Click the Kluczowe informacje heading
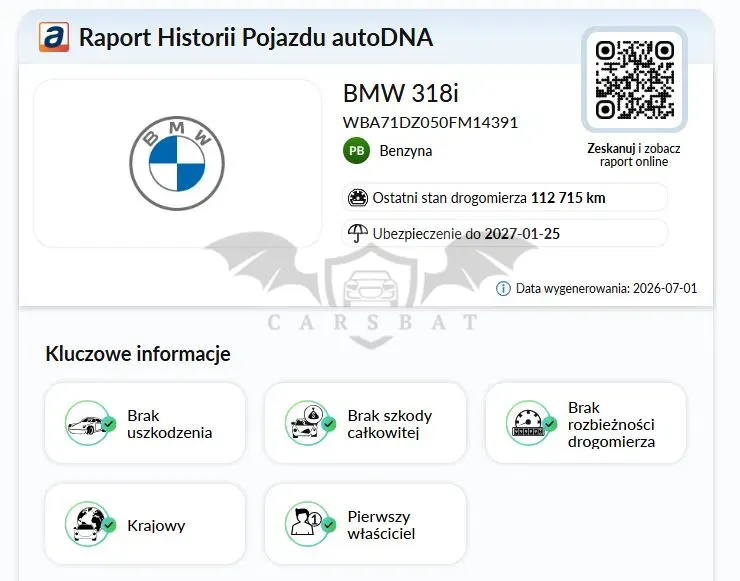The image size is (740, 581). (138, 354)
